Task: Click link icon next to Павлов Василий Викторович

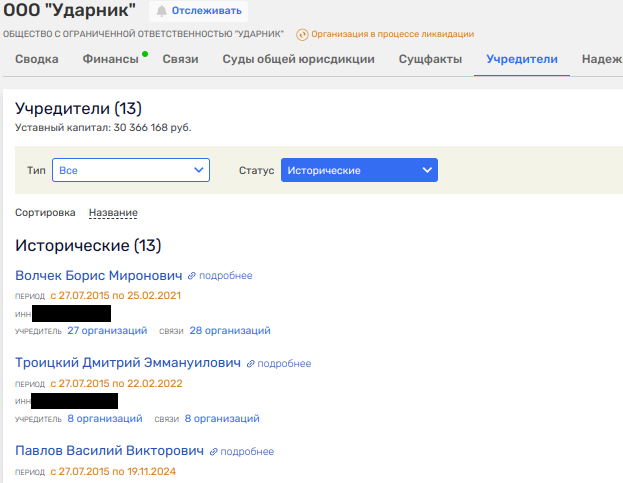Action: point(213,452)
